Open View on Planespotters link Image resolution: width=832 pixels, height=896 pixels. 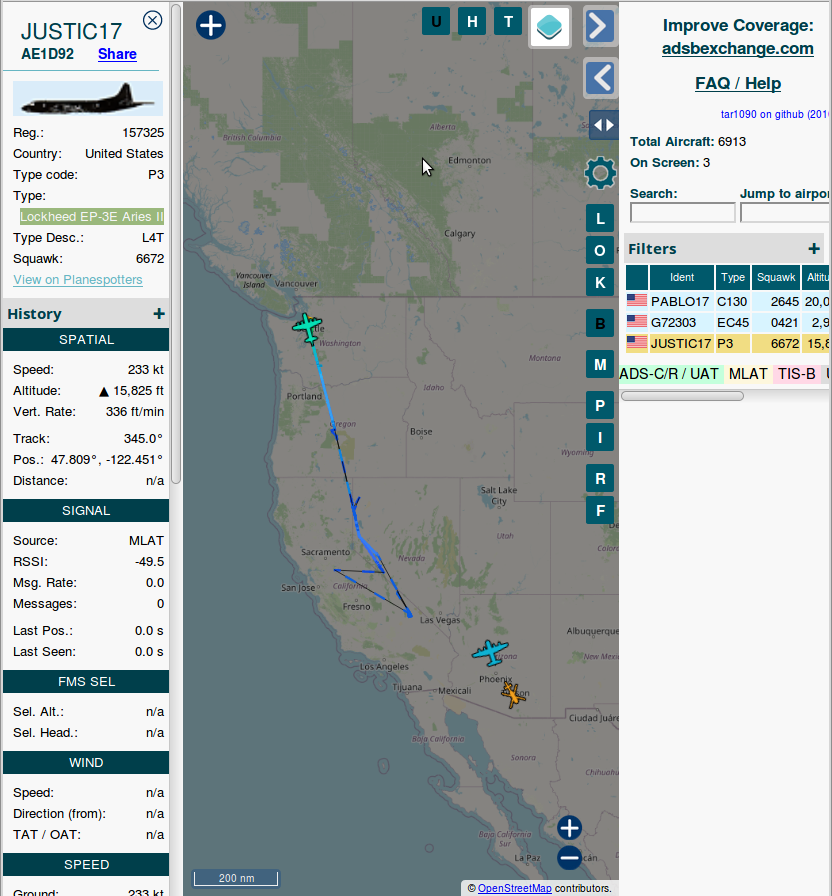(78, 279)
